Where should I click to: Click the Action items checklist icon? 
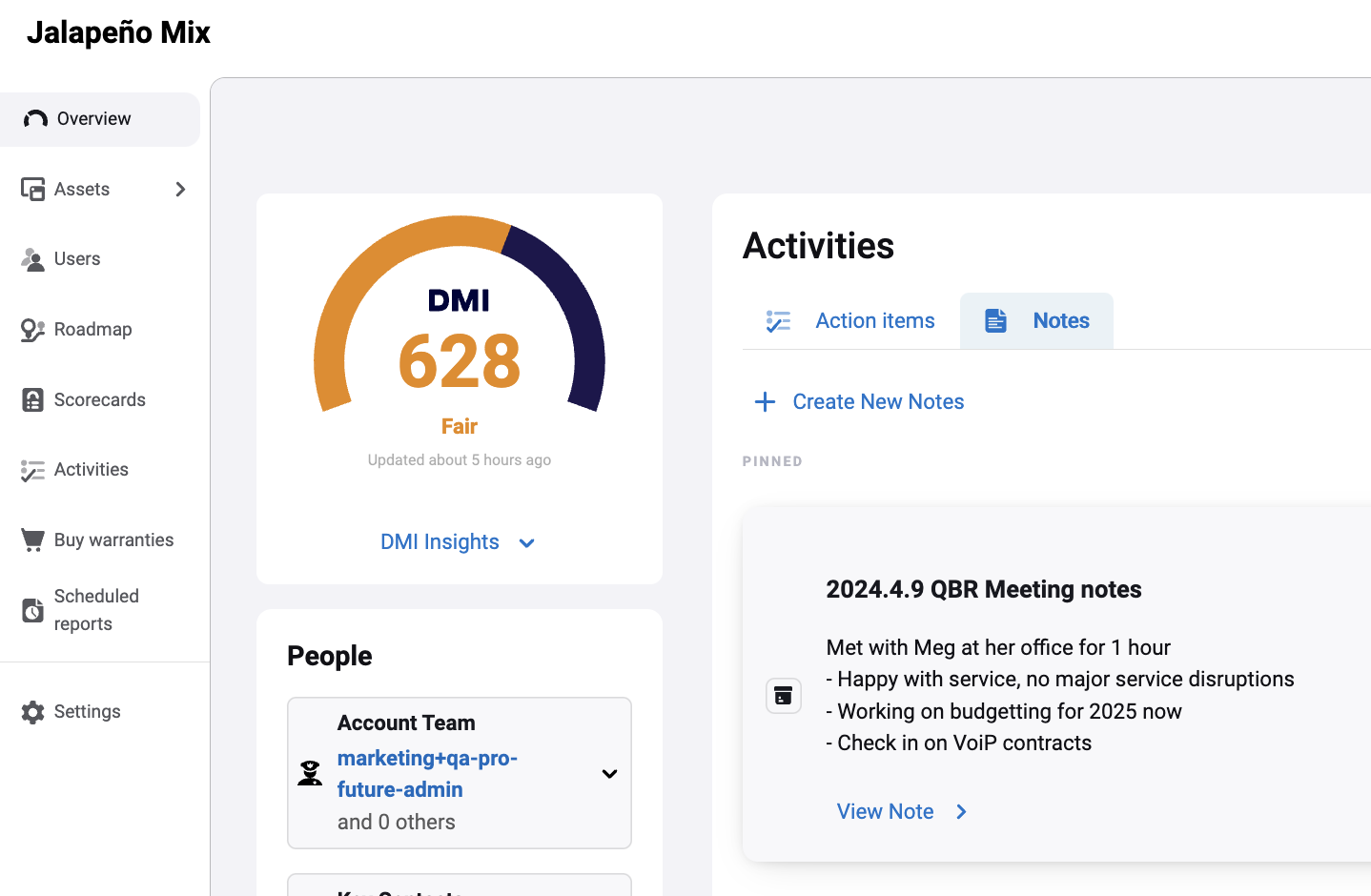(778, 321)
